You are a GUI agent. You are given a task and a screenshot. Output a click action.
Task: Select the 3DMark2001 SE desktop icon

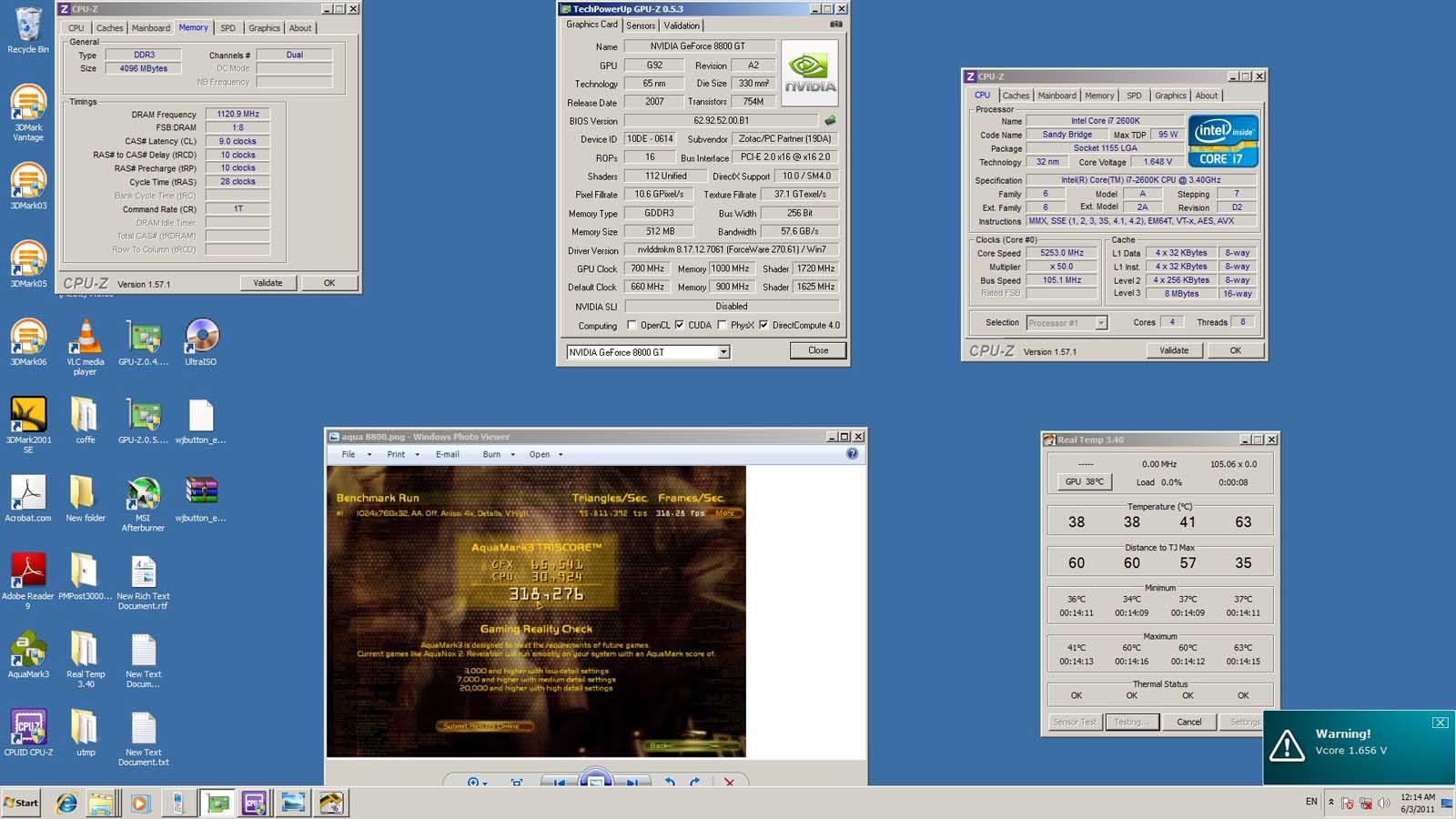click(28, 425)
